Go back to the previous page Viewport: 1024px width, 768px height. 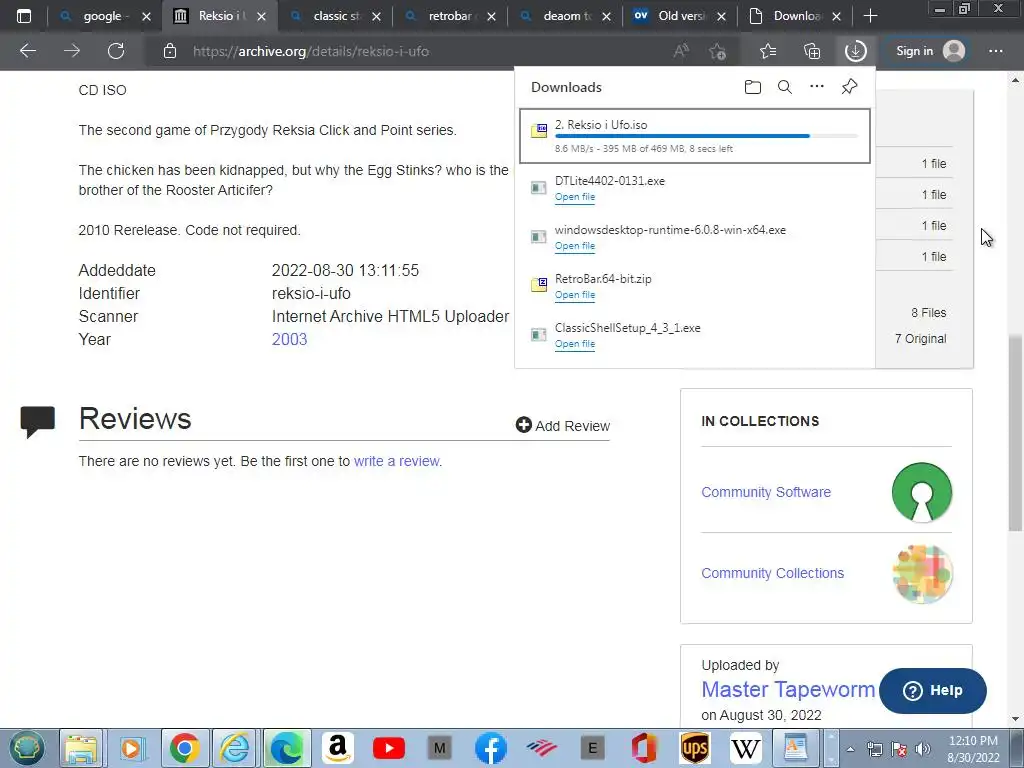tap(28, 51)
